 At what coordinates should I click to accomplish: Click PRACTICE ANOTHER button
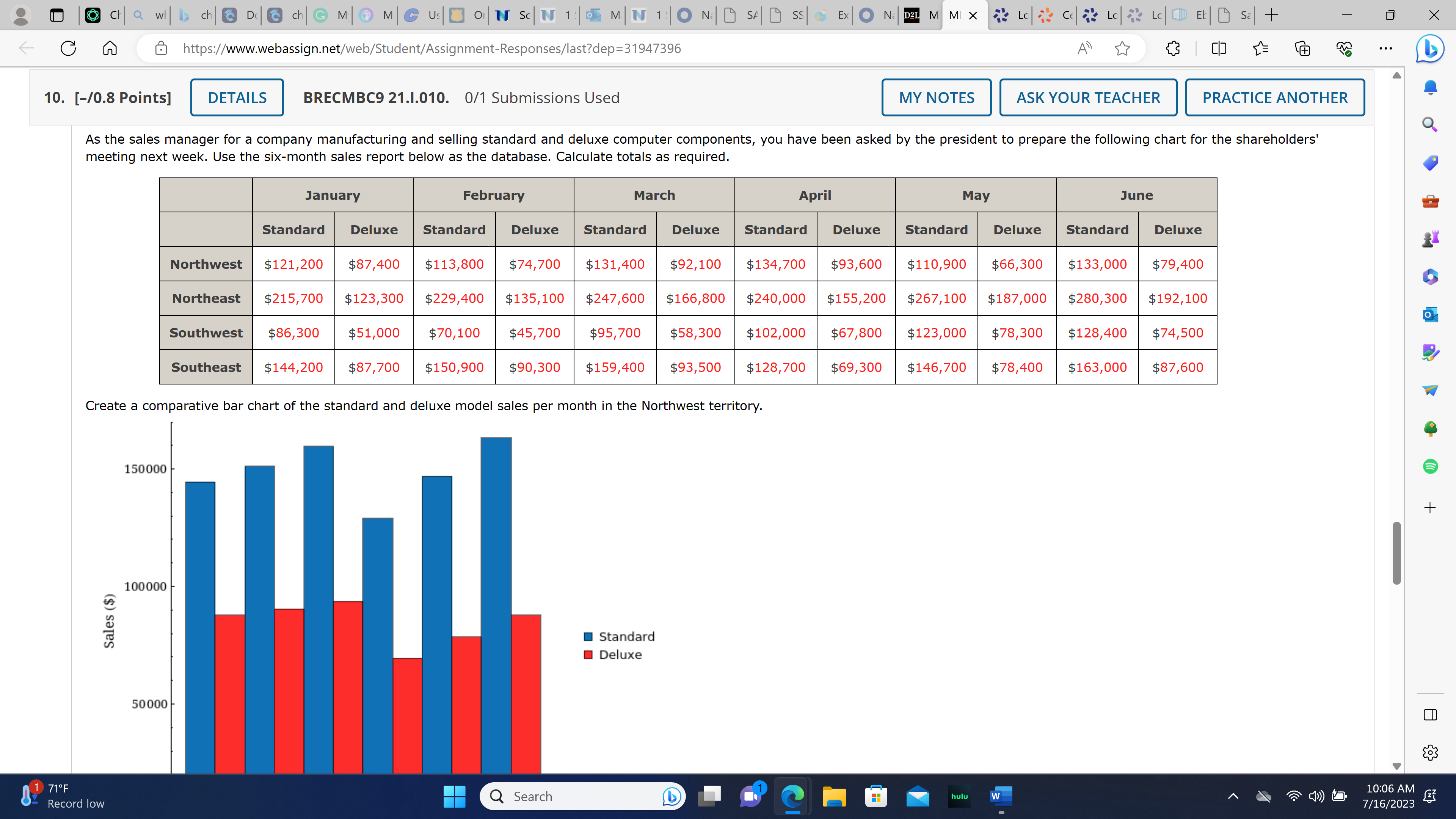[x=1274, y=98]
